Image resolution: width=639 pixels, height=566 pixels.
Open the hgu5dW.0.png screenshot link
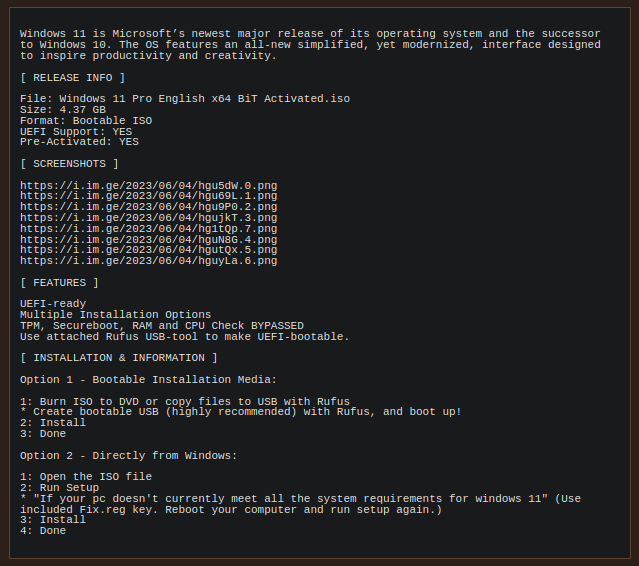tap(148, 186)
